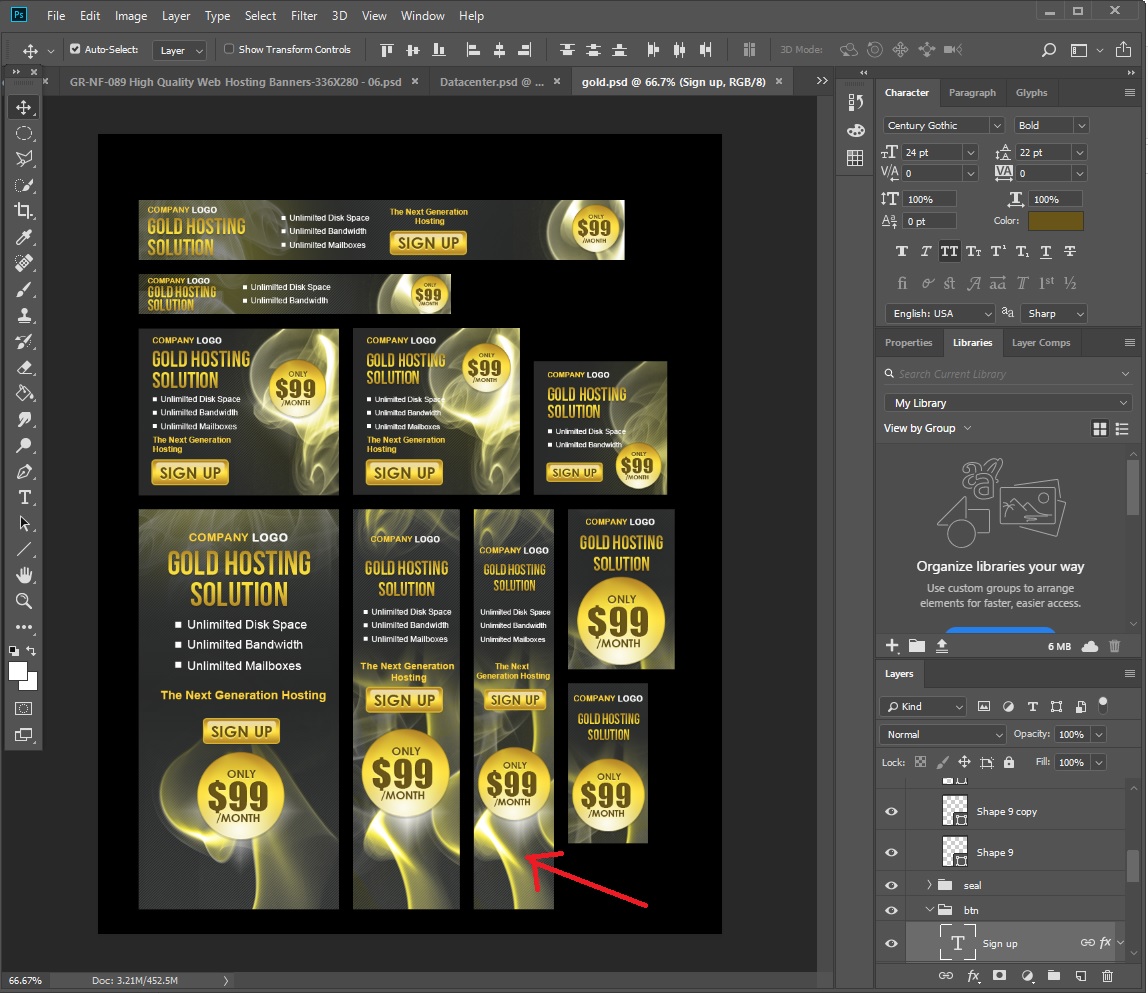Hide the Shape 9 copy layer

coord(891,811)
